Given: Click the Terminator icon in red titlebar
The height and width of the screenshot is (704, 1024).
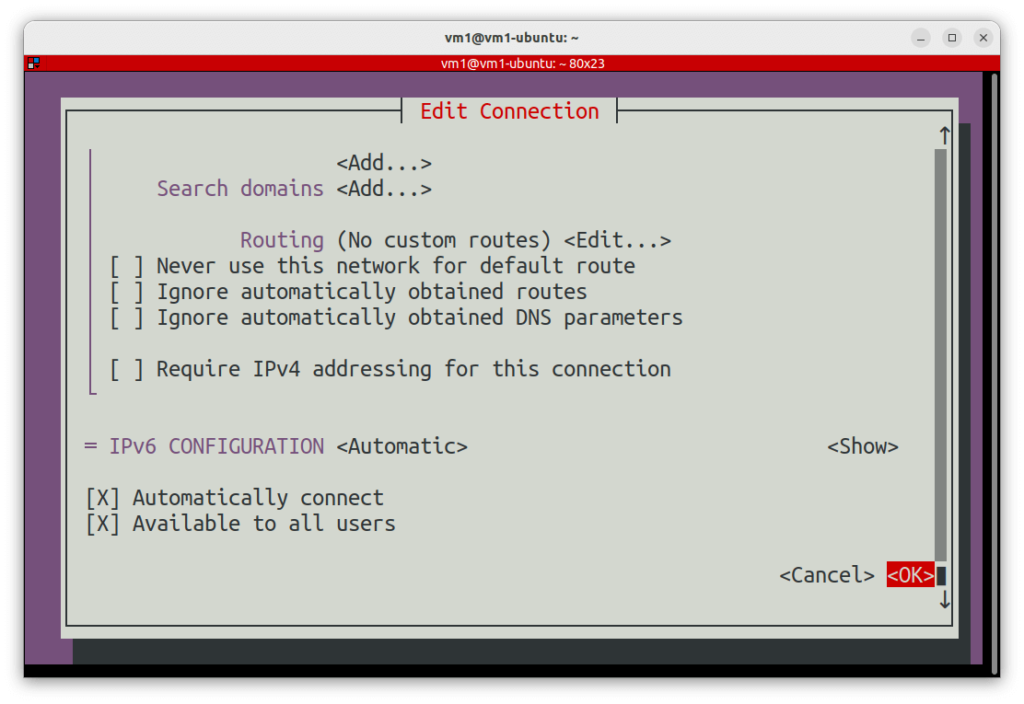Looking at the screenshot, I should pyautogui.click(x=33, y=63).
